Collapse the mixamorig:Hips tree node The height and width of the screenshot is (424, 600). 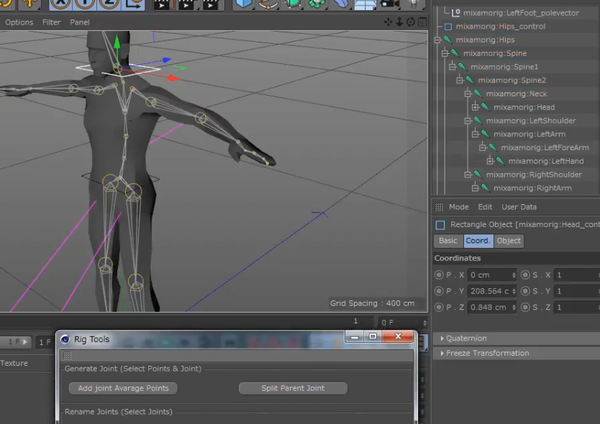[438, 40]
